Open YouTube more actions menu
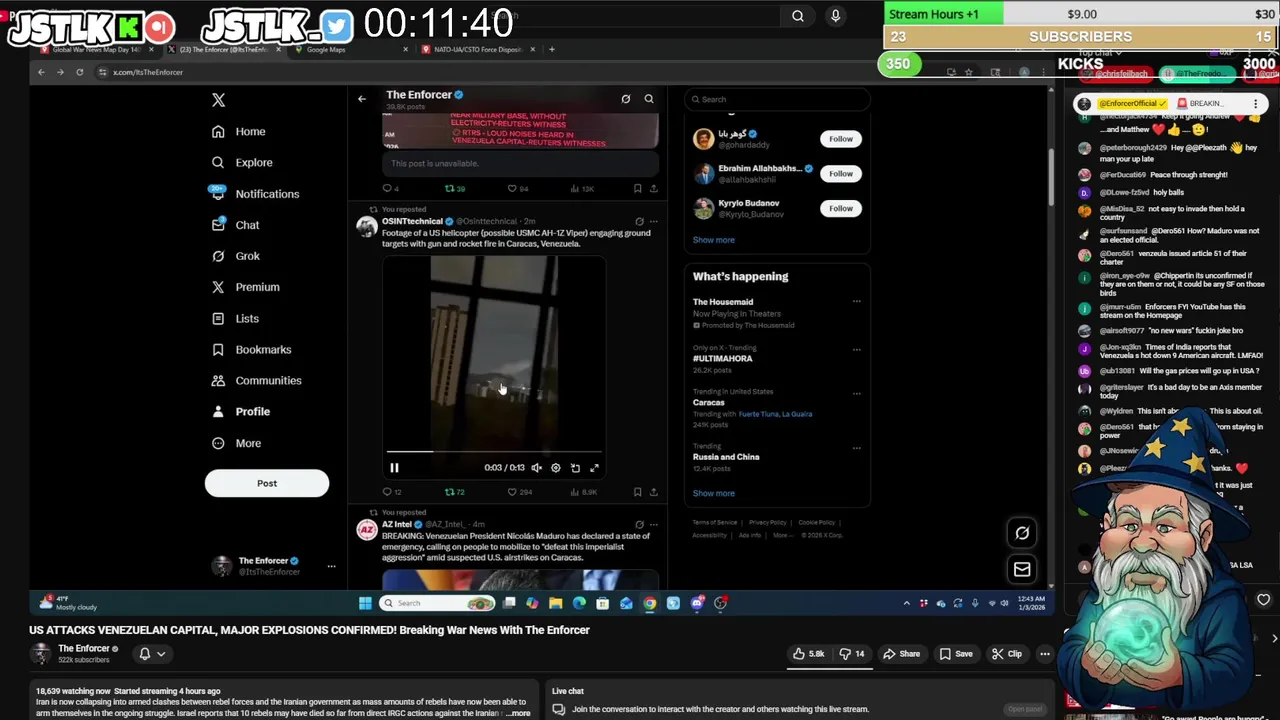 tap(1045, 654)
